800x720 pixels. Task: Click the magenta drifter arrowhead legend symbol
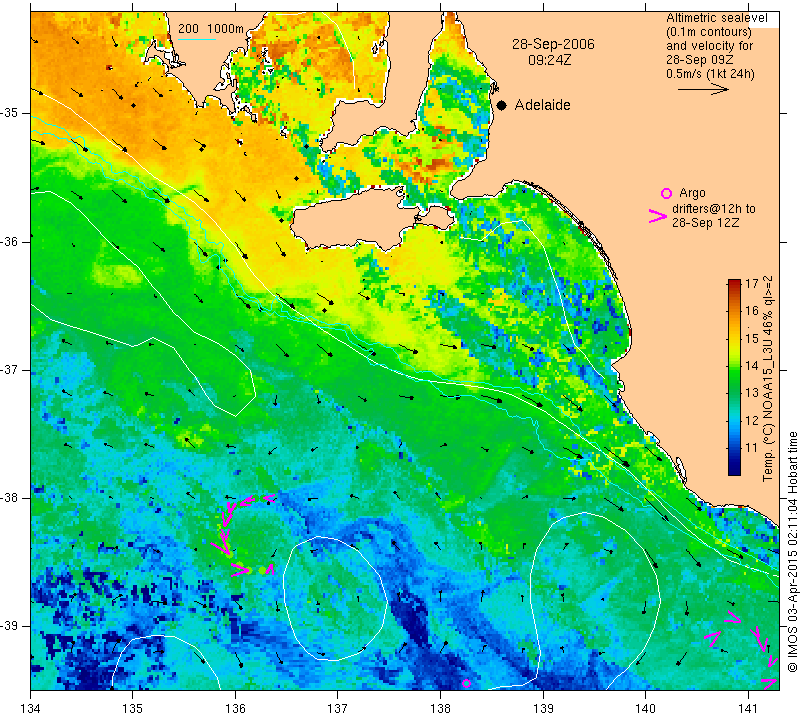[658, 216]
